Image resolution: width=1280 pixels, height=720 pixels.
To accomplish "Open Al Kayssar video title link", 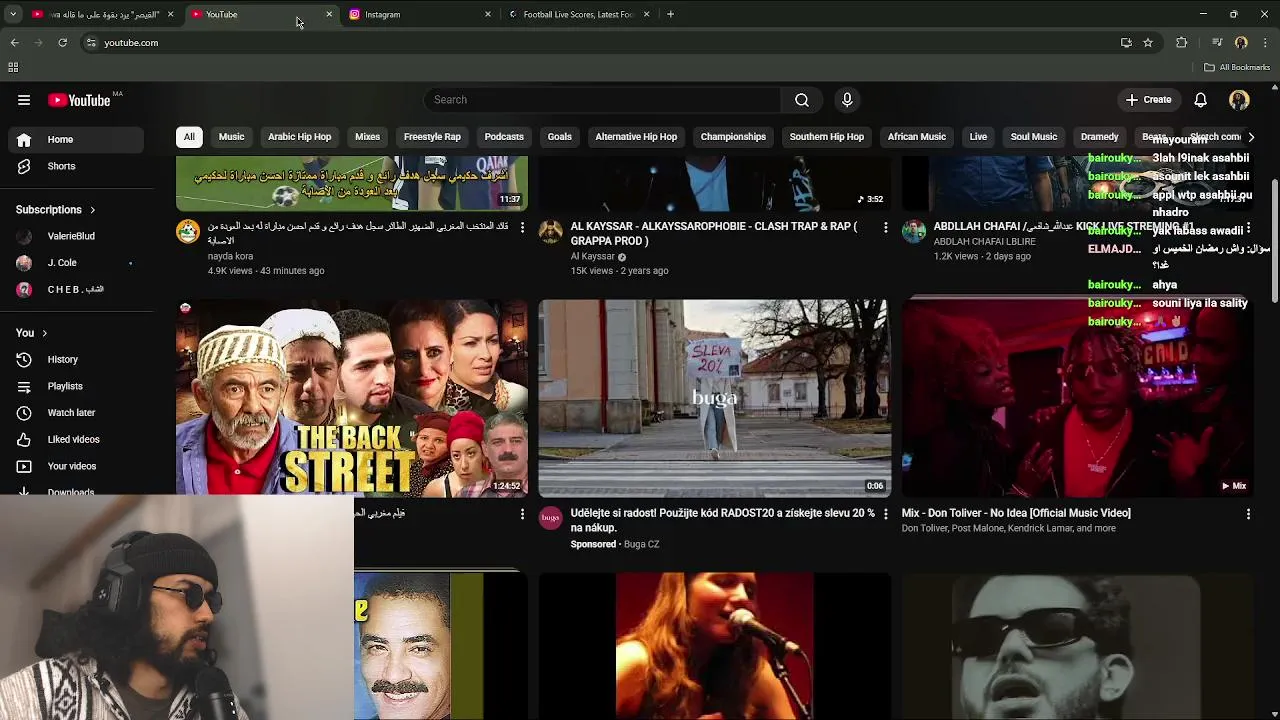I will tap(713, 234).
